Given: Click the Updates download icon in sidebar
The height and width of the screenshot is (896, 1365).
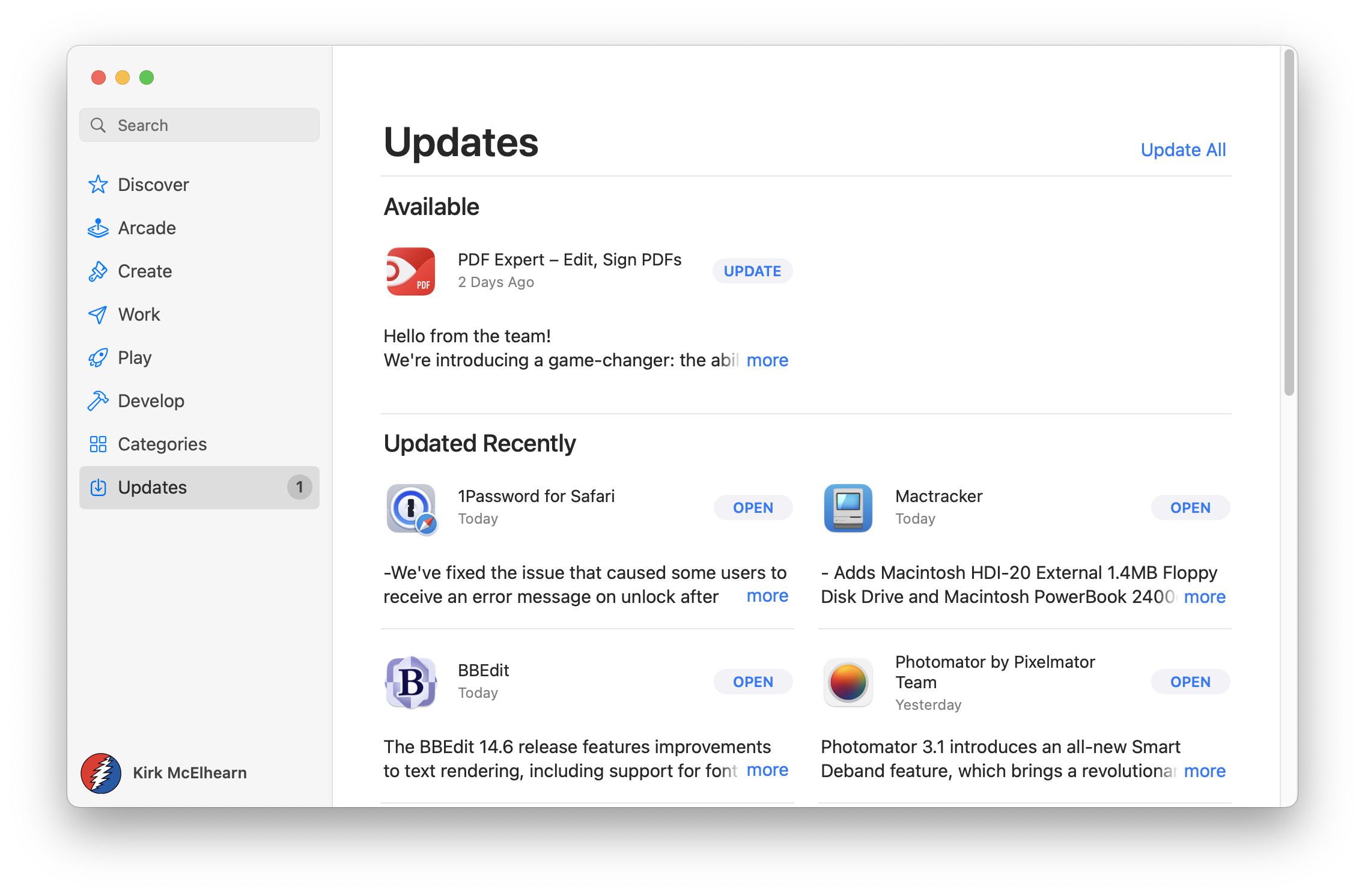Looking at the screenshot, I should (98, 487).
